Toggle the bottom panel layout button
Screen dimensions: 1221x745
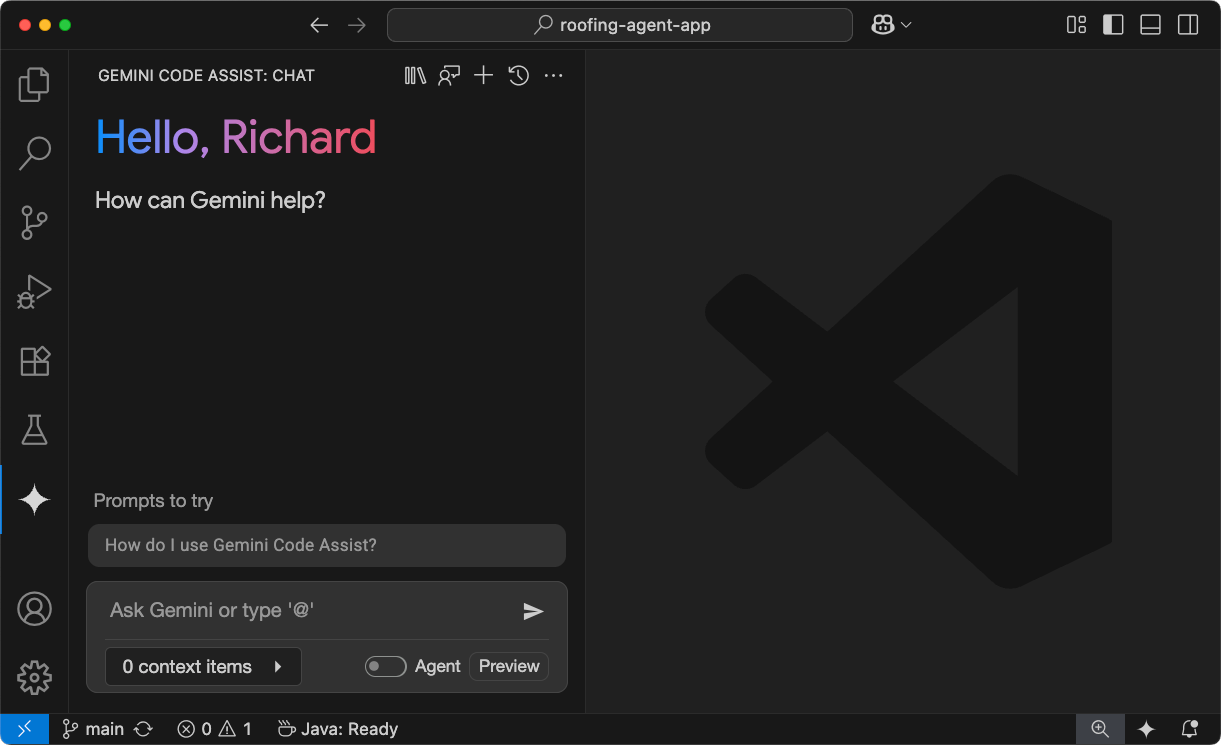(1150, 25)
